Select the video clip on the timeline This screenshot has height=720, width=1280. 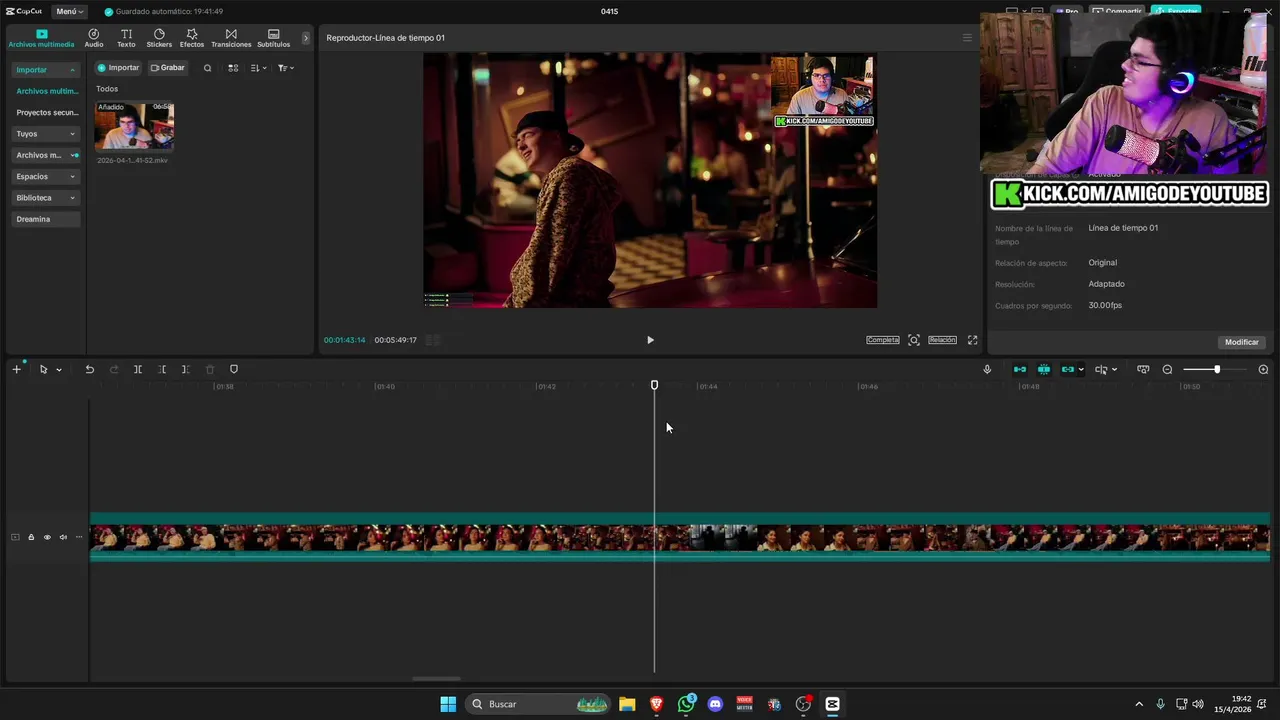click(680, 537)
